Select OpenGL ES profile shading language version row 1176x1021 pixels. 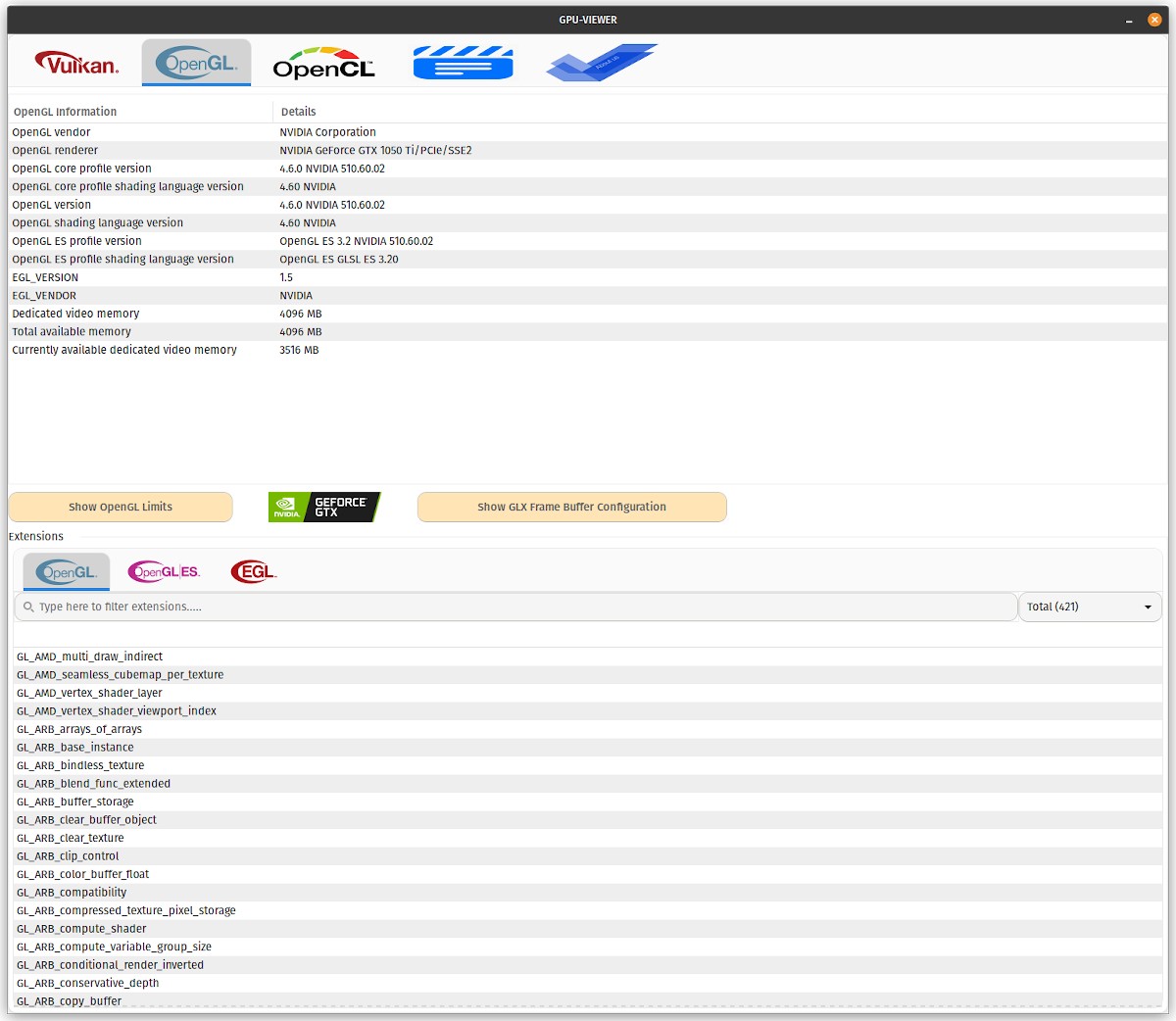coord(588,259)
